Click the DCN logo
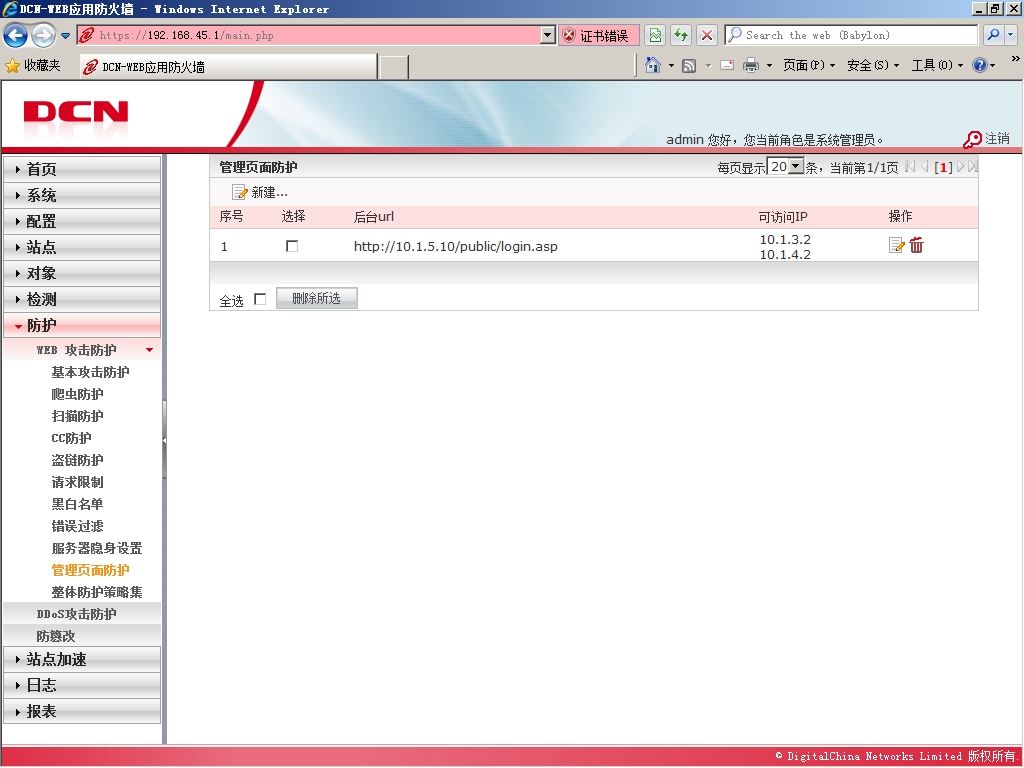 (x=76, y=112)
